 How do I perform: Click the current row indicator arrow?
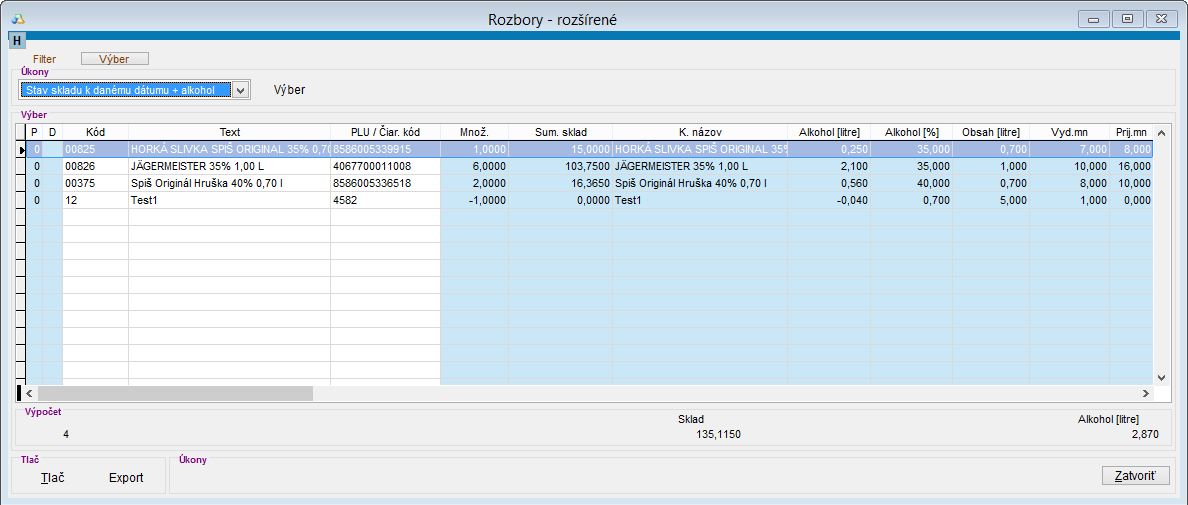pos(22,149)
